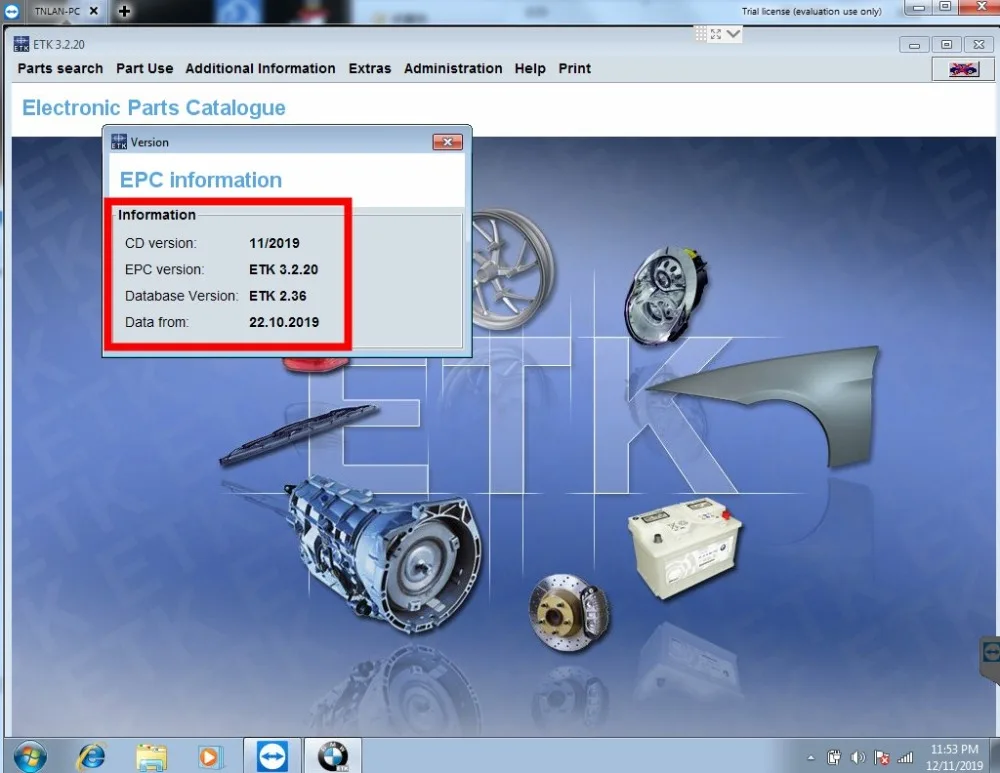This screenshot has height=773, width=1000.
Task: Open the Additional Information menu
Action: (x=260, y=68)
